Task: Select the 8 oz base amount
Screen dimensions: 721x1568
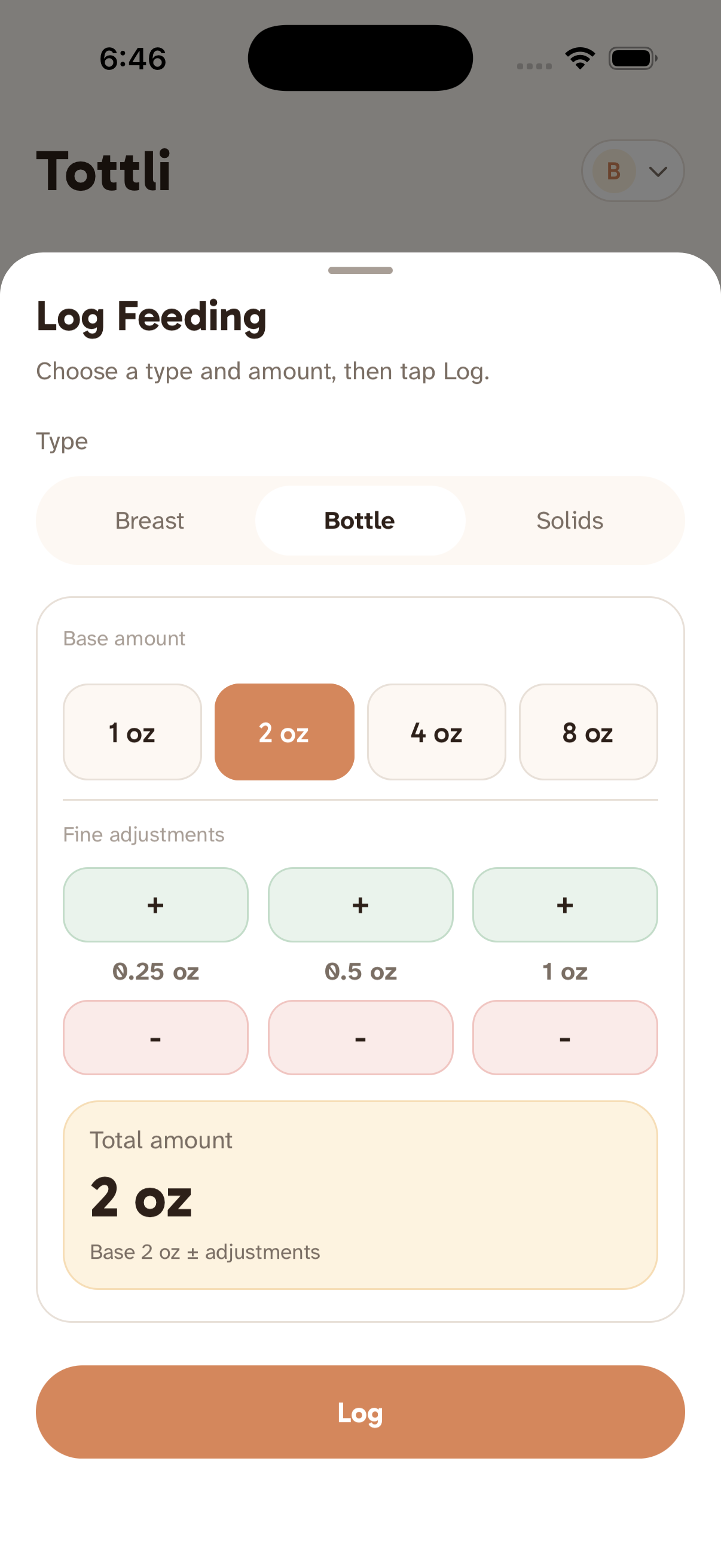Action: click(588, 732)
